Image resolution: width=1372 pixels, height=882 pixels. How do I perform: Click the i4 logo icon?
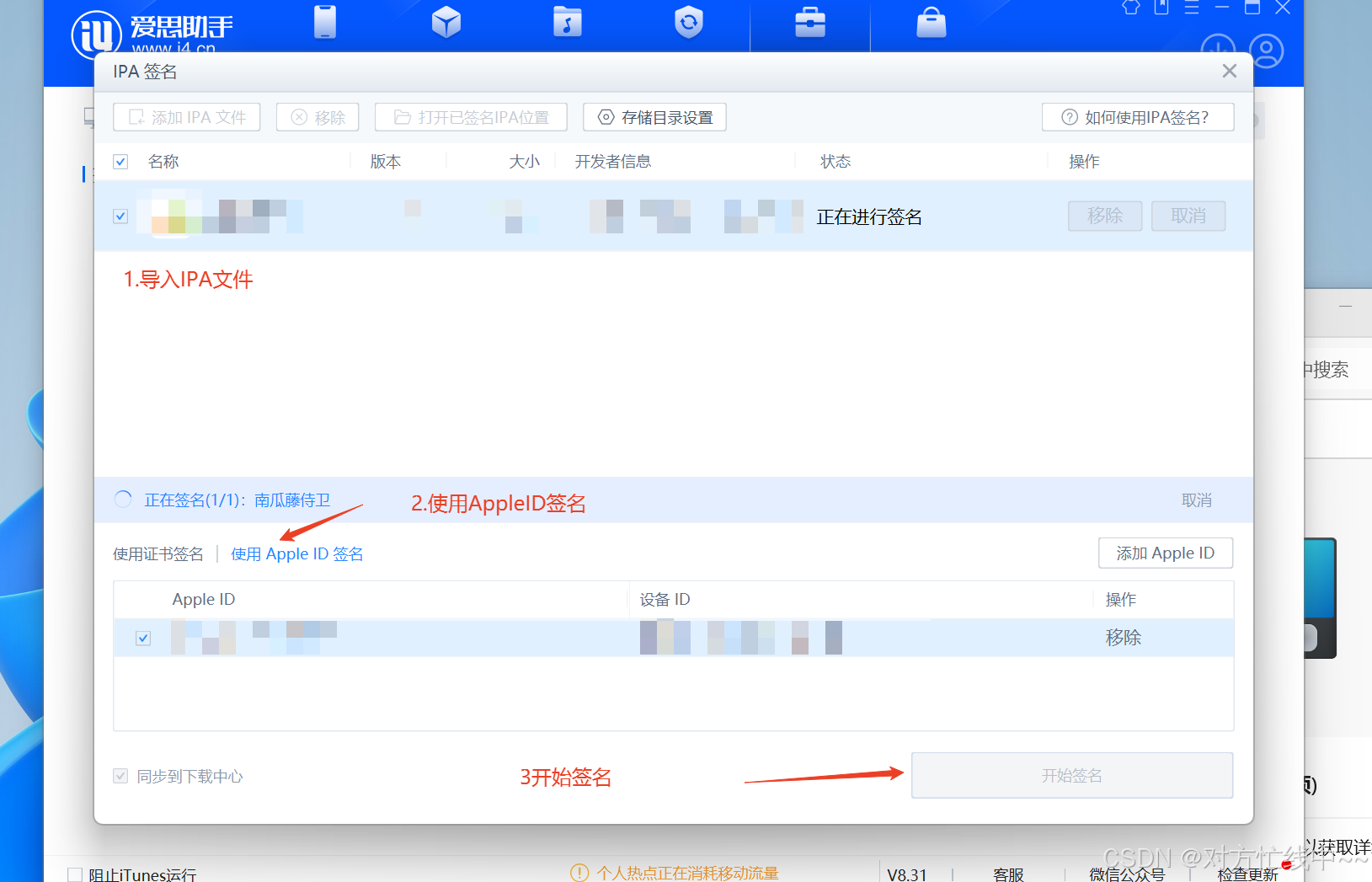pos(96,34)
